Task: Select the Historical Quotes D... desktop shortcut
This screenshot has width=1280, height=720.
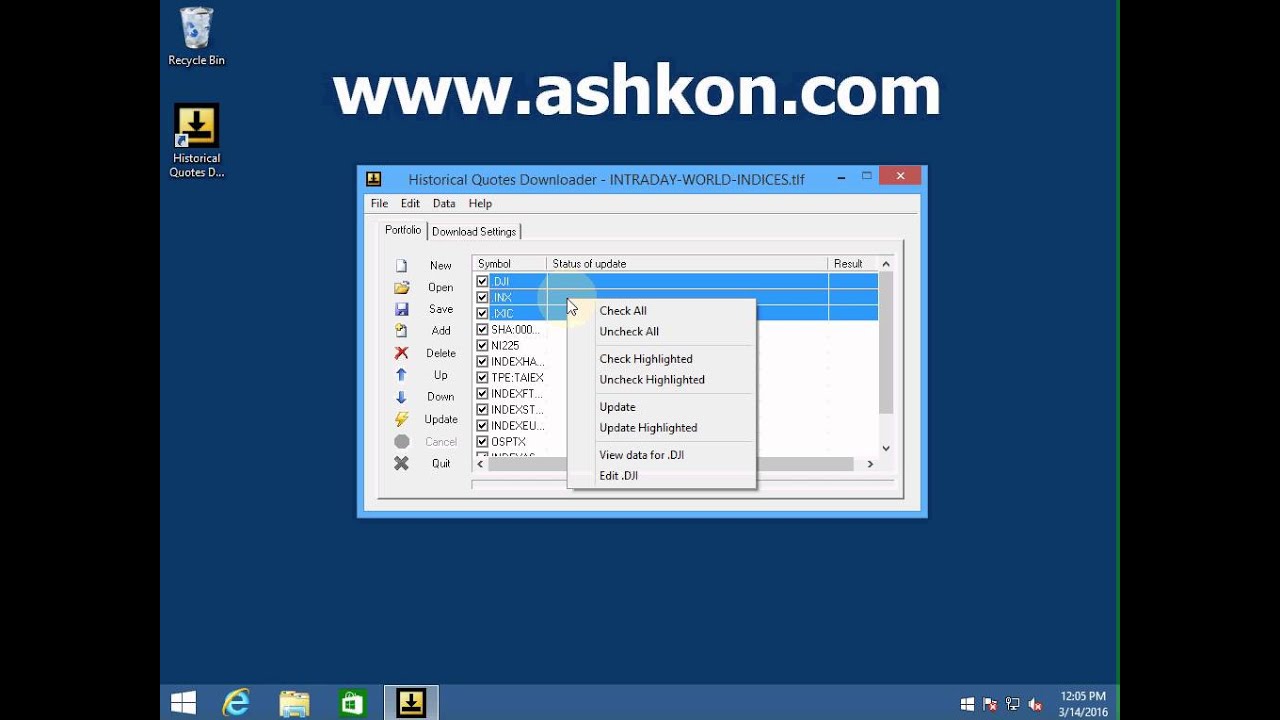Action: tap(196, 141)
